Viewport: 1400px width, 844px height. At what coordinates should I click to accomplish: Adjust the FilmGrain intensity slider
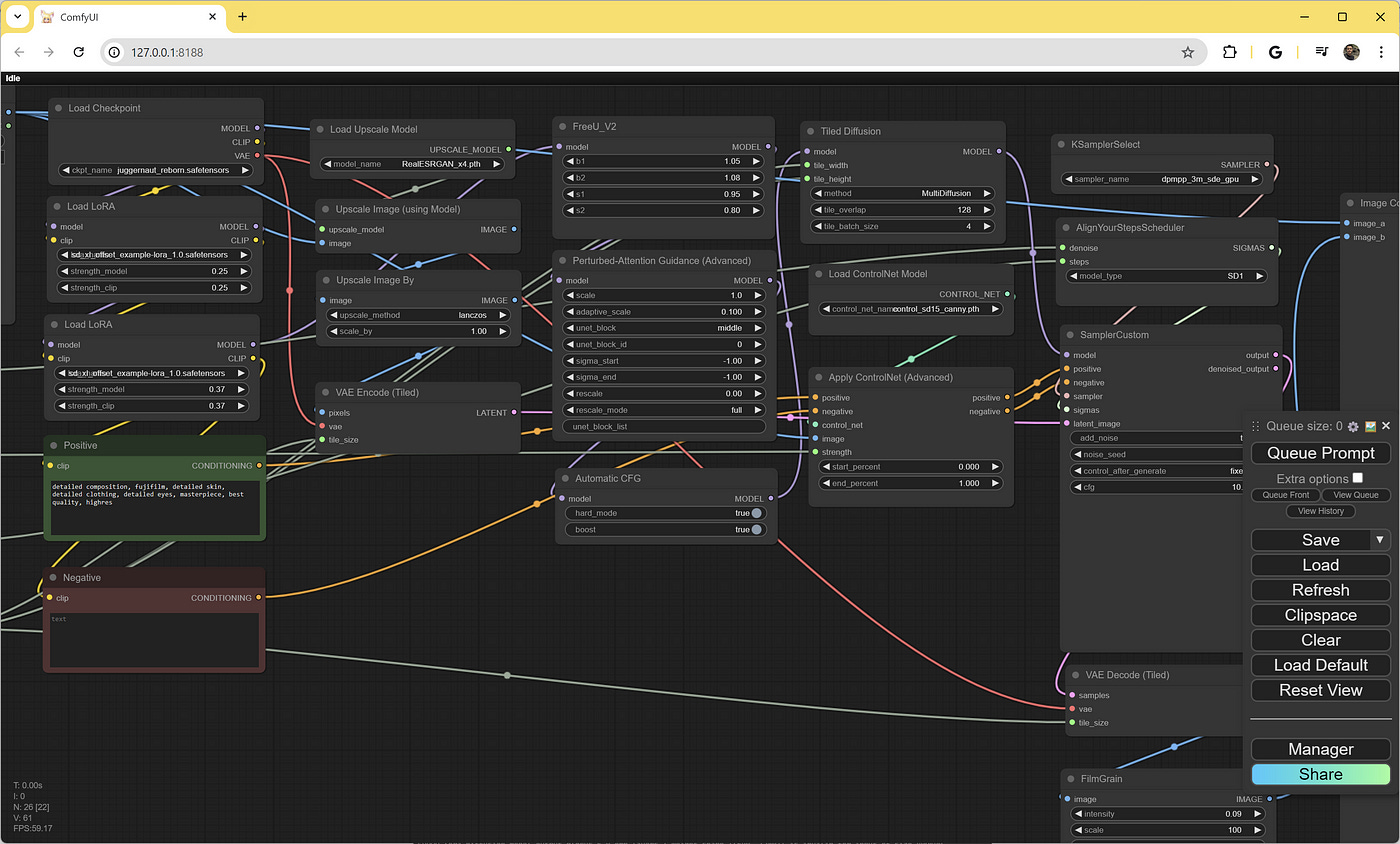[x=1172, y=814]
